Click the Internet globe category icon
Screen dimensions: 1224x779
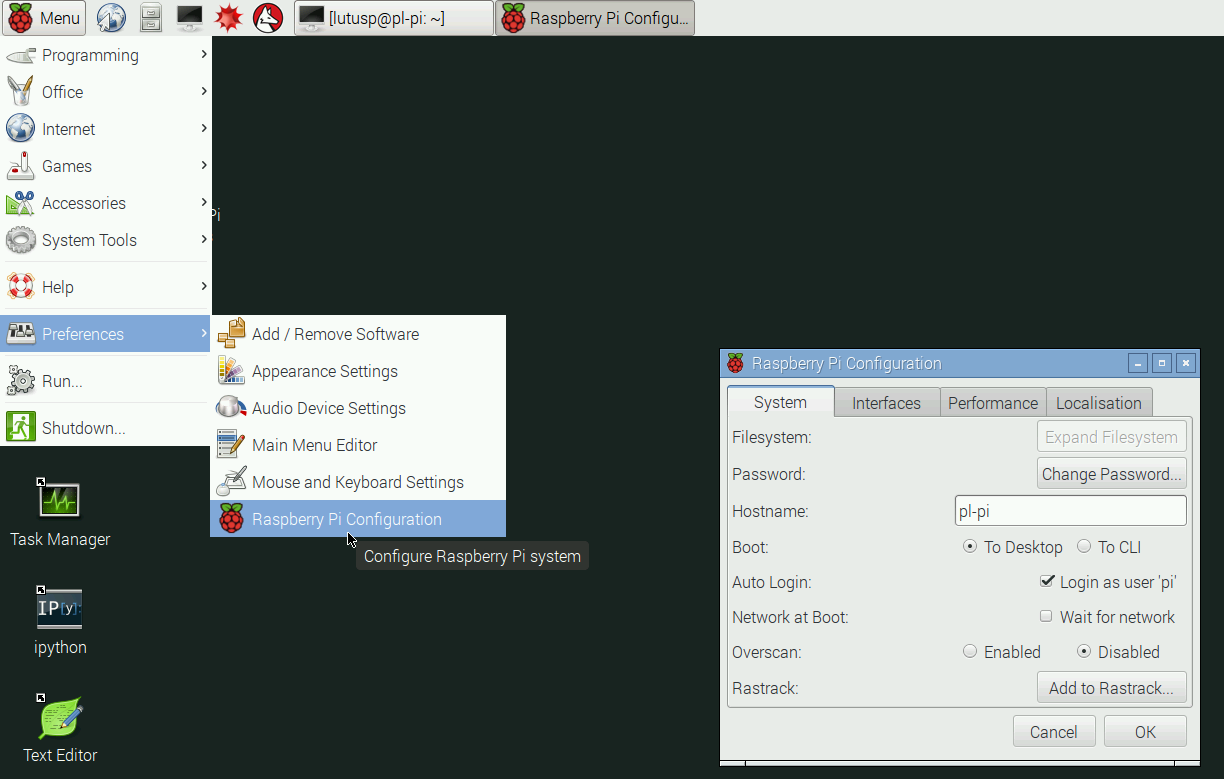[x=21, y=129]
